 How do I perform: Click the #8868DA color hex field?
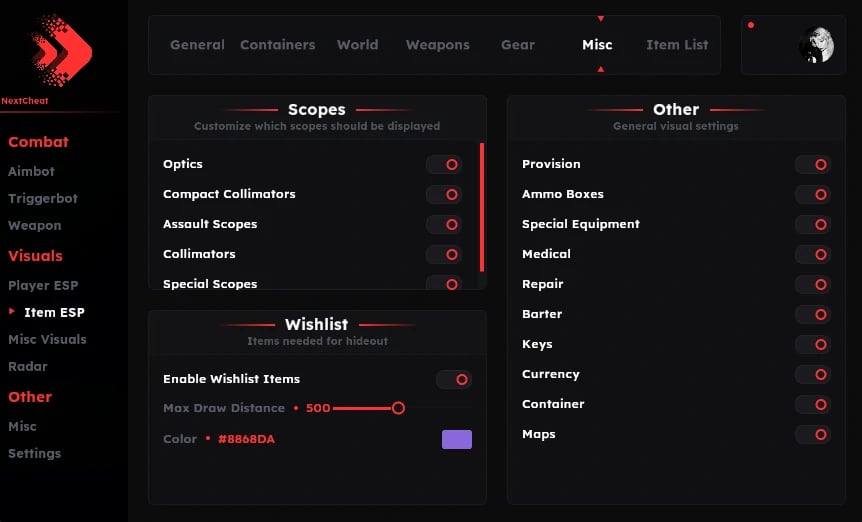[x=246, y=439]
